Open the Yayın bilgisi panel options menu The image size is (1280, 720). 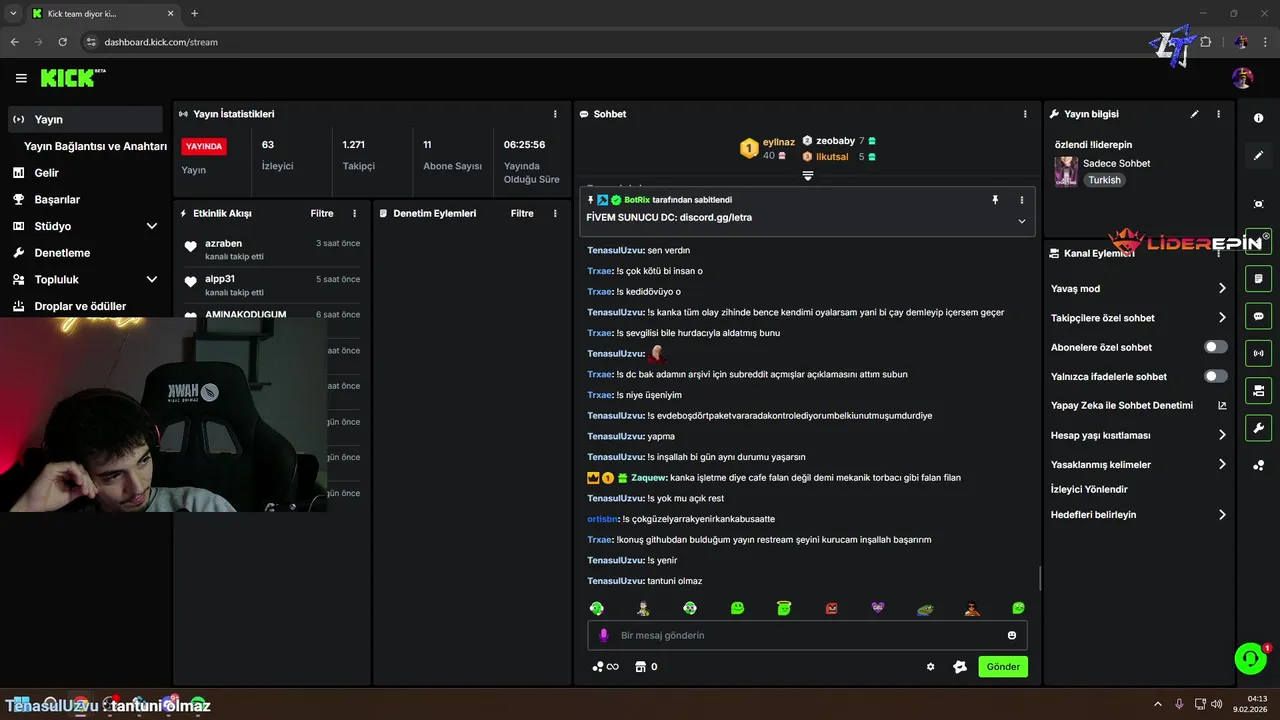pos(1218,114)
